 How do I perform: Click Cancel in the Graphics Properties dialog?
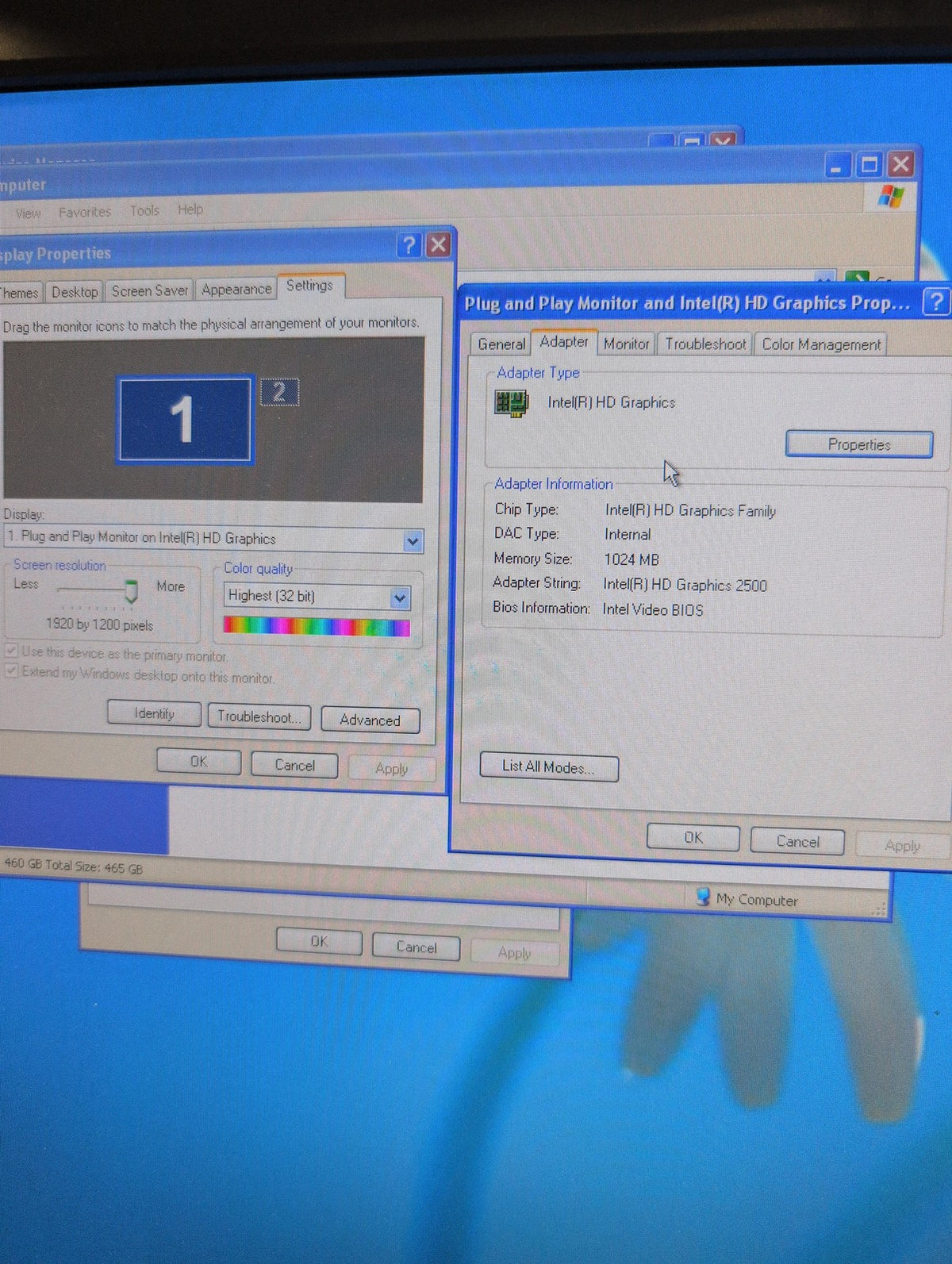click(x=797, y=841)
